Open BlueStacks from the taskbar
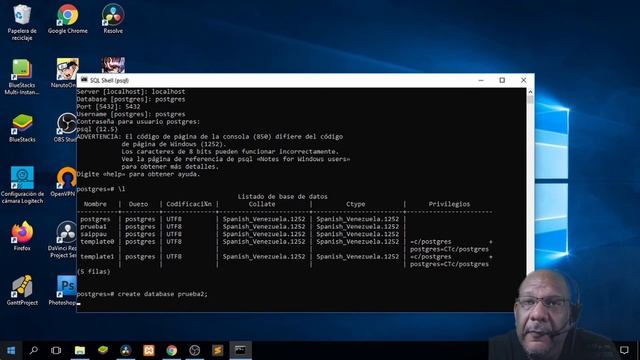Image resolution: width=640 pixels, height=360 pixels. pyautogui.click(x=103, y=350)
